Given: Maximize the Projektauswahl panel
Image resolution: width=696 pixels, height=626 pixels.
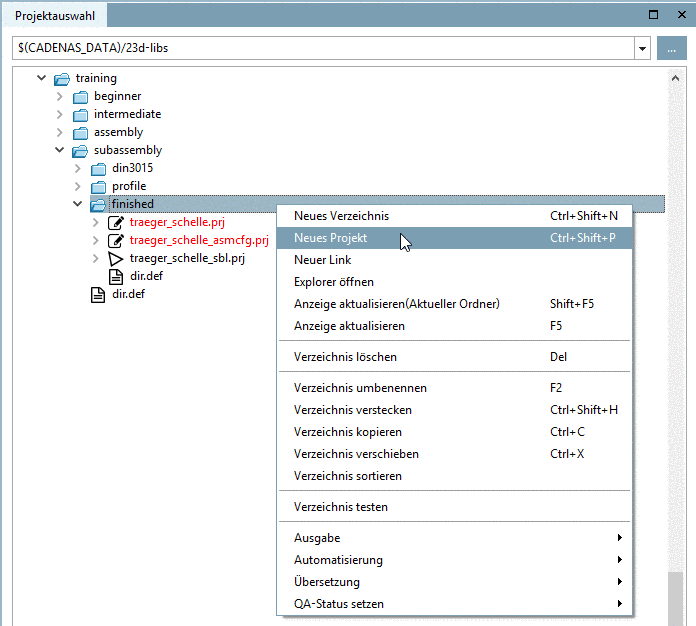Looking at the screenshot, I should click(x=653, y=15).
